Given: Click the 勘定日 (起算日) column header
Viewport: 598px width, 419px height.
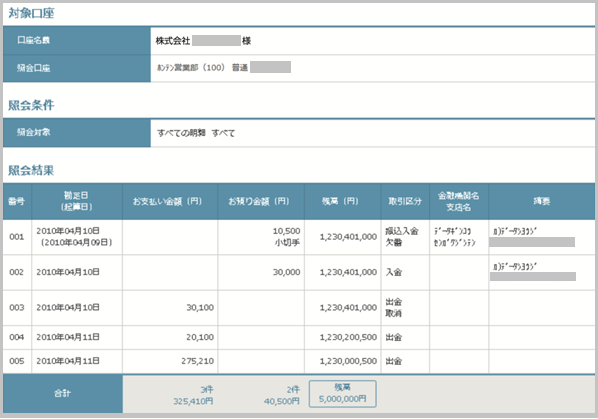Looking at the screenshot, I should (77, 201).
